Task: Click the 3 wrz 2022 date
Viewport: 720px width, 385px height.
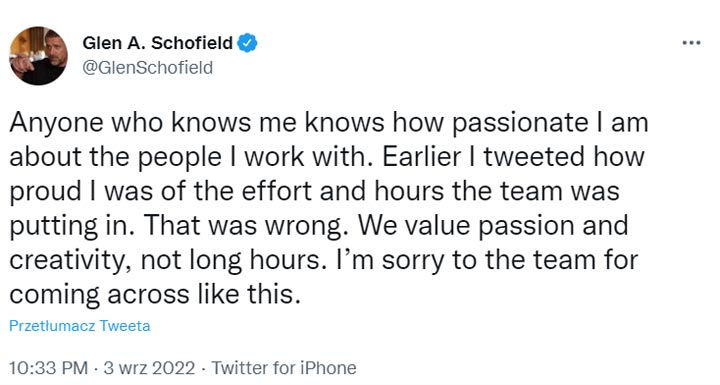Action: [x=149, y=368]
